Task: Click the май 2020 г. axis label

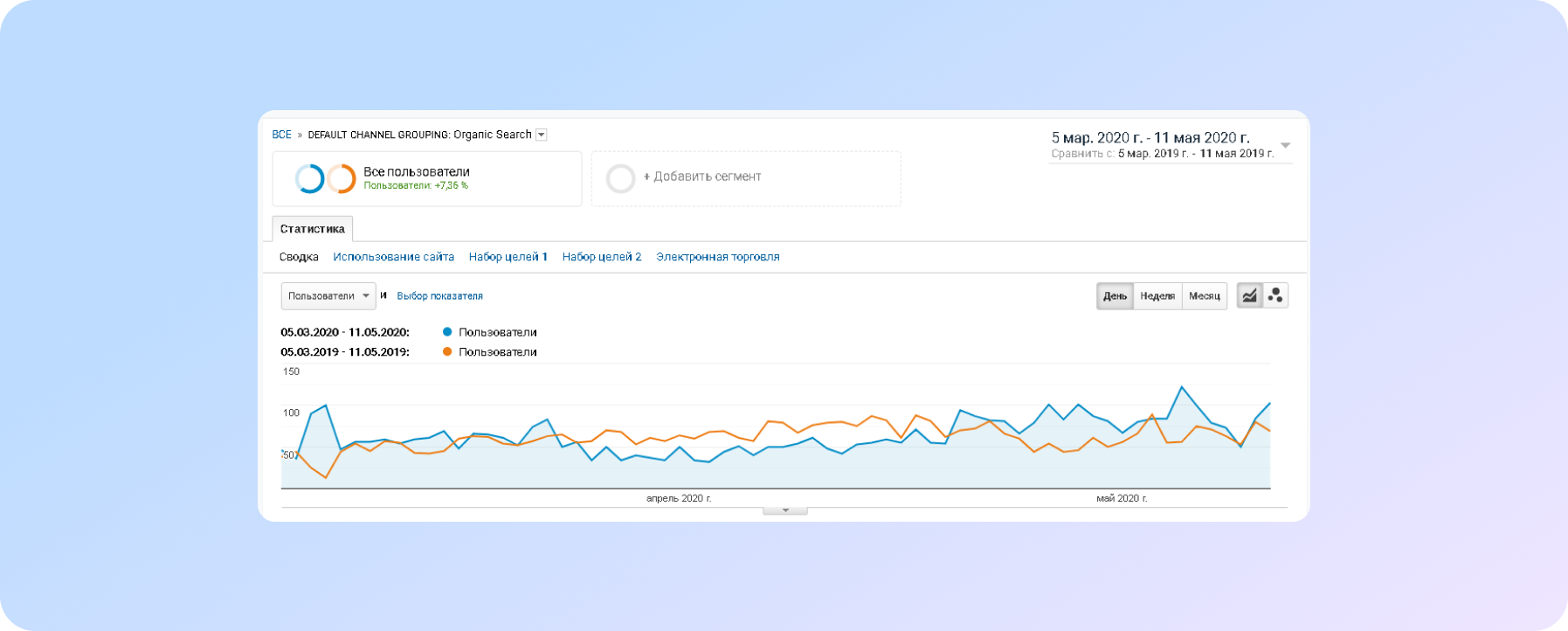Action: coord(1122,498)
